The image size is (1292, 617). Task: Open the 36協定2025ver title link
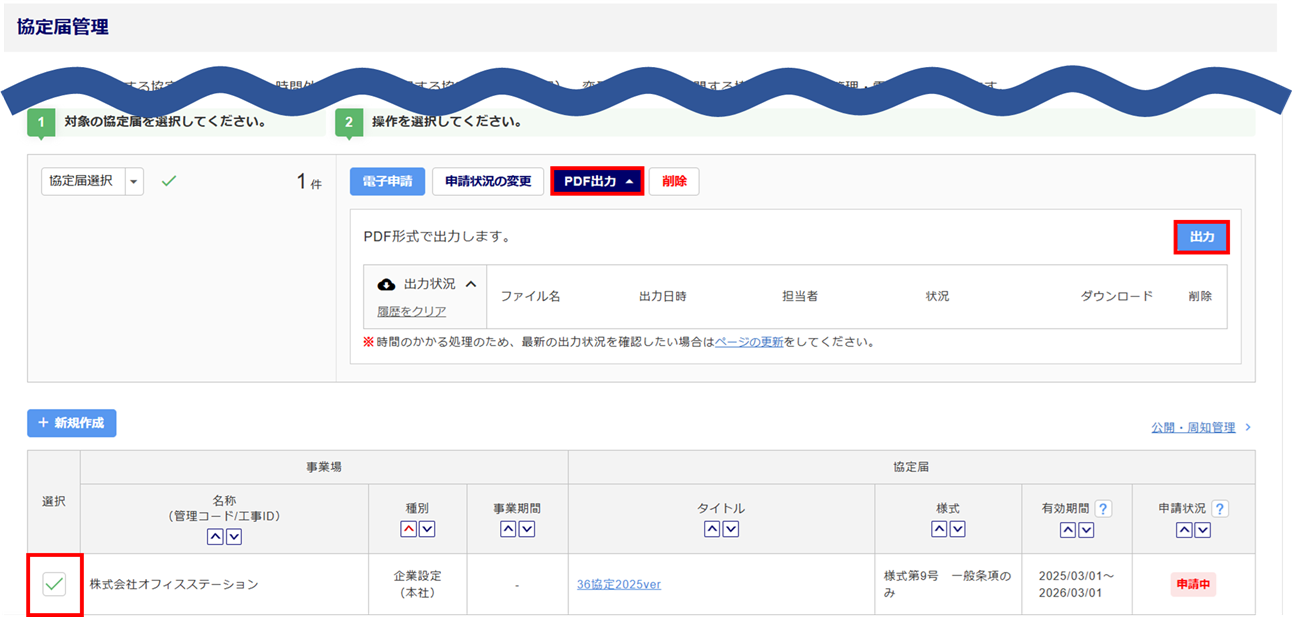coord(618,584)
